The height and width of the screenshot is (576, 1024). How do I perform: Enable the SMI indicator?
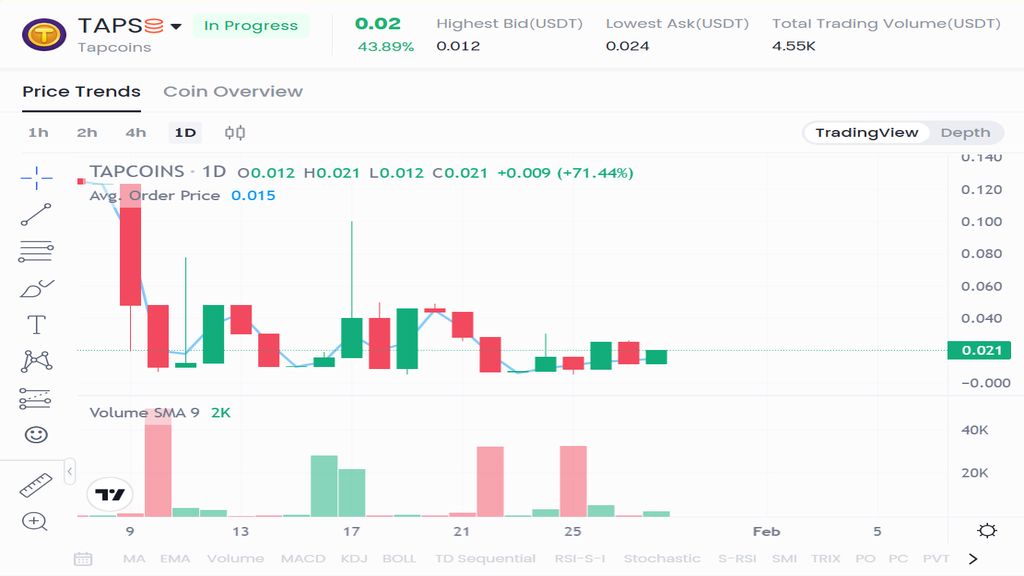pos(784,559)
